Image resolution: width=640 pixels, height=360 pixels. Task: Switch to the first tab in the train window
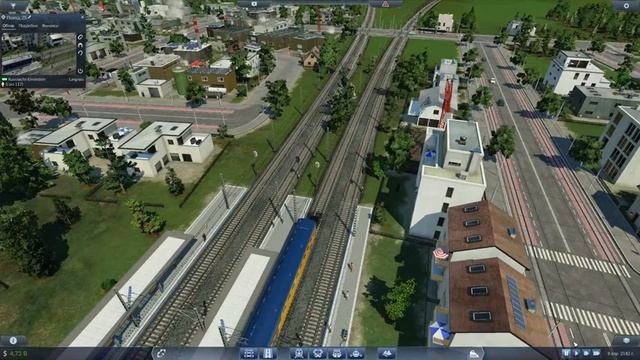click(x=8, y=26)
